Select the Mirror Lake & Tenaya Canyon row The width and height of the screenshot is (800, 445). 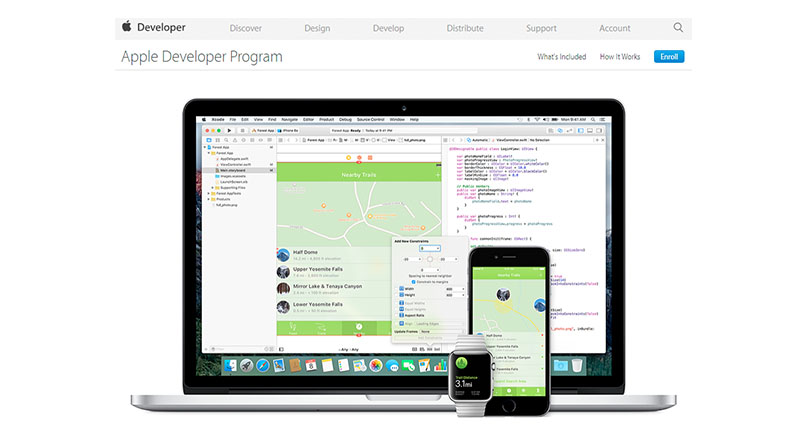click(334, 289)
